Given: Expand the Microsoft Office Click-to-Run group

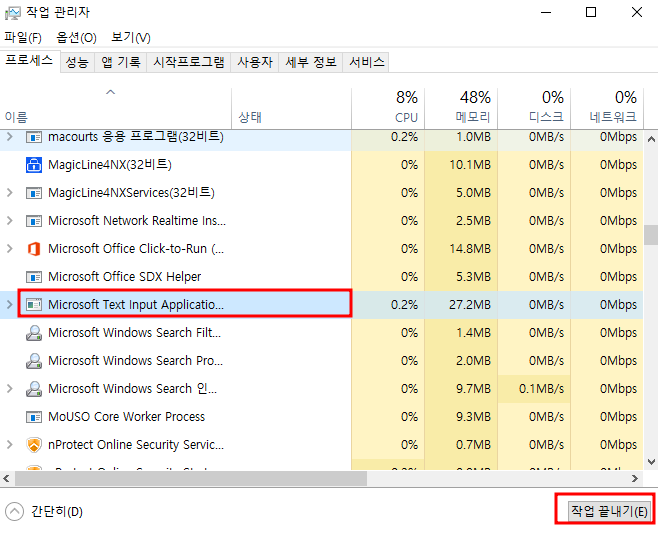Looking at the screenshot, I should [x=10, y=248].
